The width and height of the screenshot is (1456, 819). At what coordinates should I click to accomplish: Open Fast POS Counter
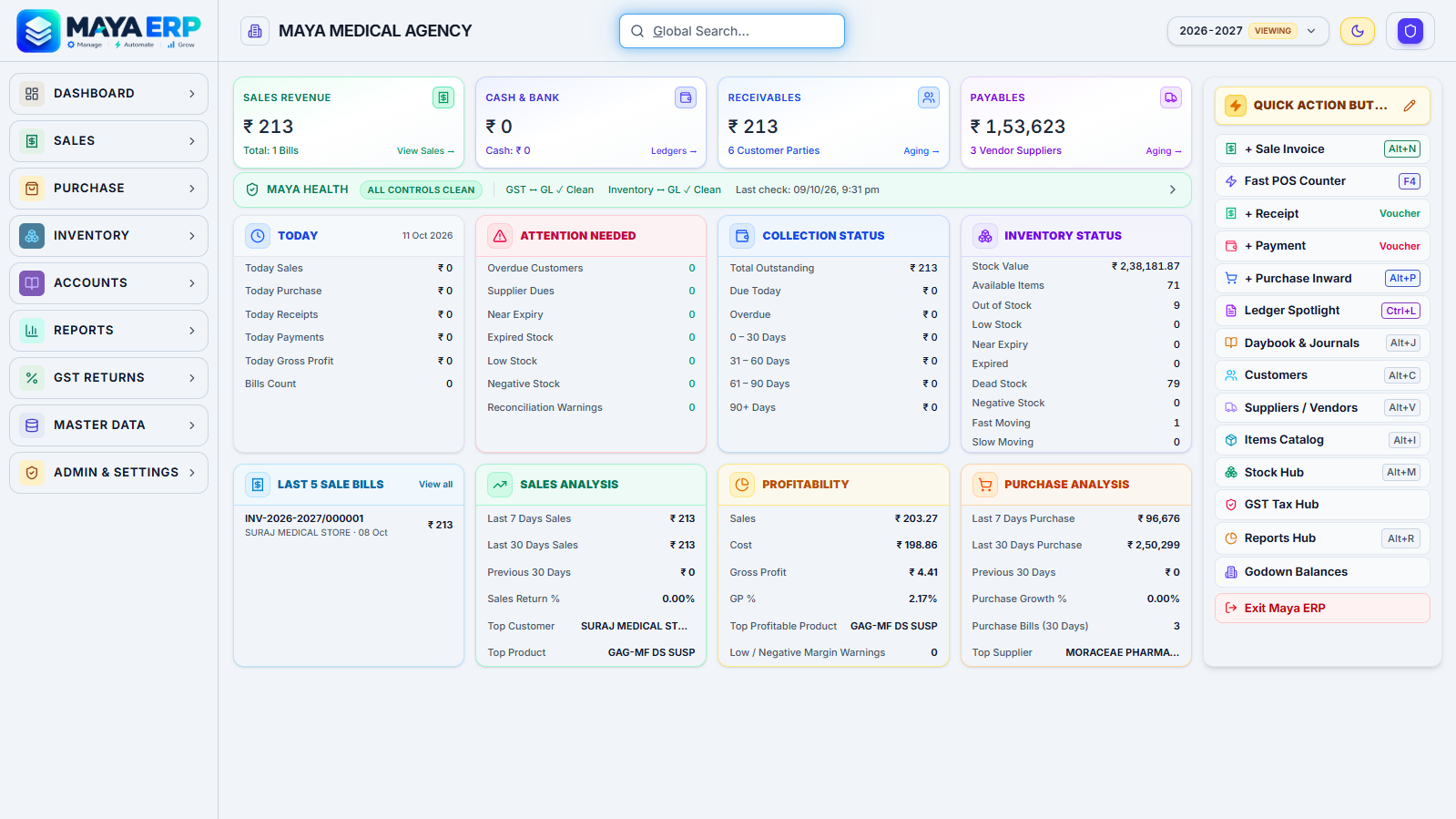click(1322, 181)
